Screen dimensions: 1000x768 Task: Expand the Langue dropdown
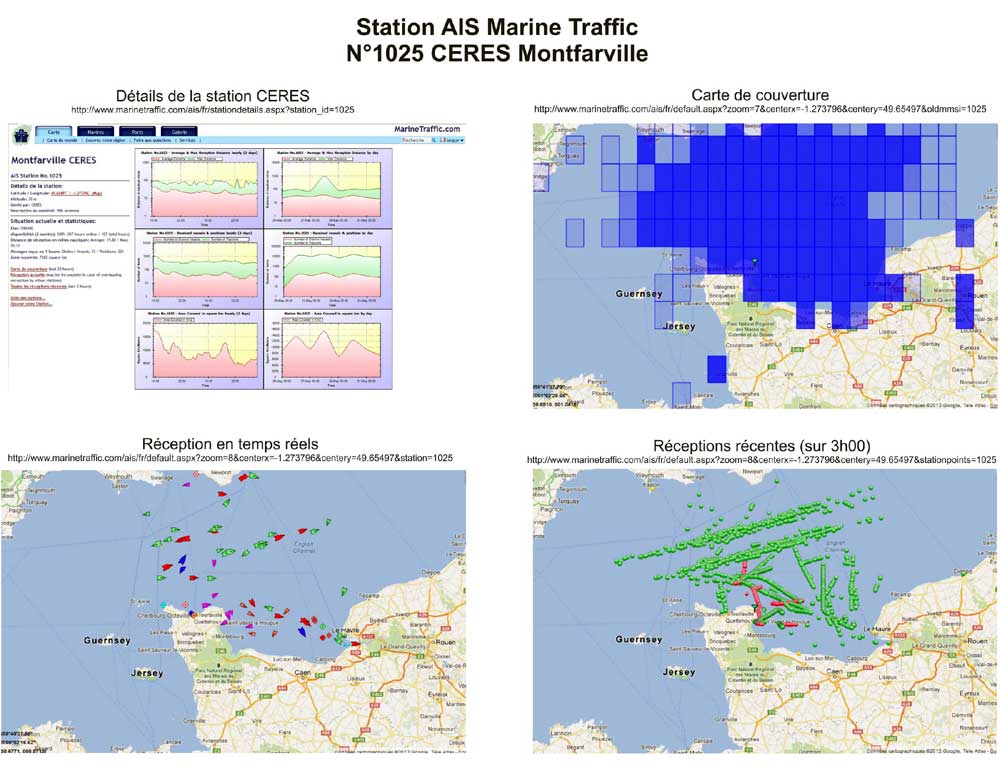click(x=452, y=140)
